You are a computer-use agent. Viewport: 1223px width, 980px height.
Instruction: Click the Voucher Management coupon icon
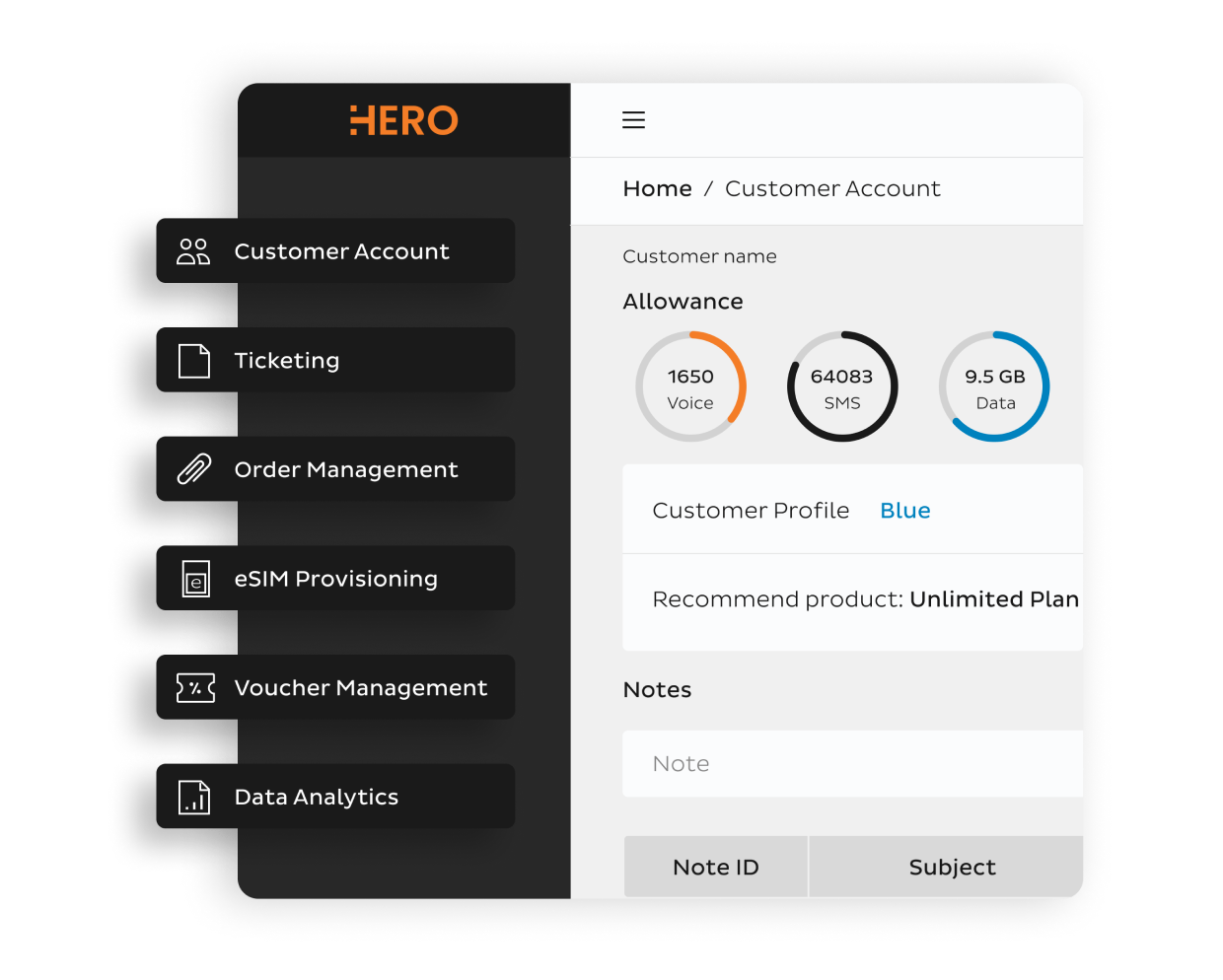coord(195,688)
